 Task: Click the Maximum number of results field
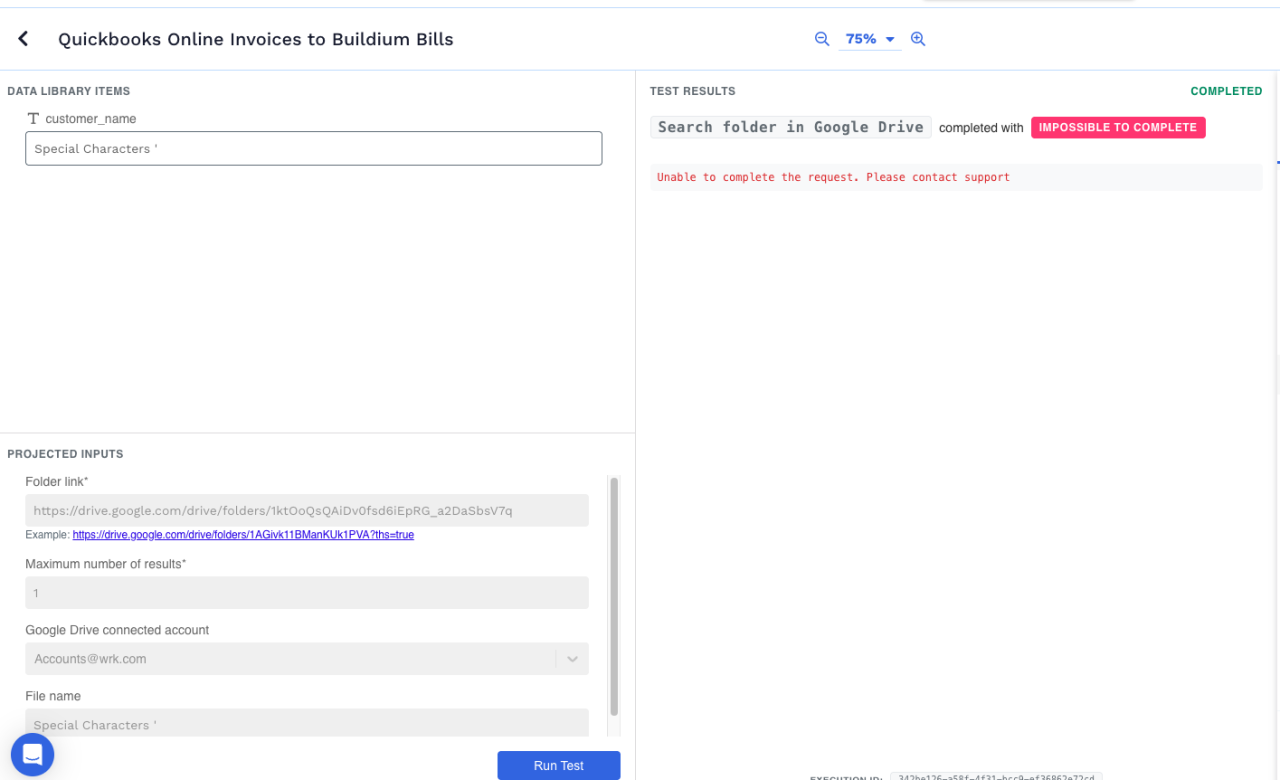pyautogui.click(x=307, y=593)
